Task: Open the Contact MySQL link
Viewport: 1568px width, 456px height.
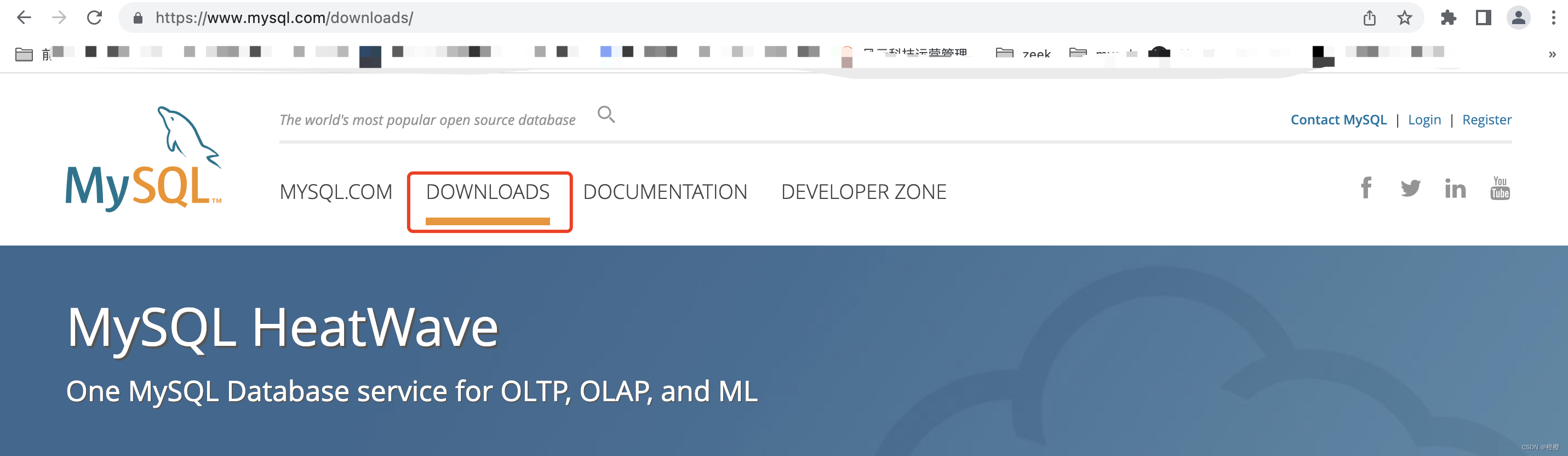Action: [1338, 120]
